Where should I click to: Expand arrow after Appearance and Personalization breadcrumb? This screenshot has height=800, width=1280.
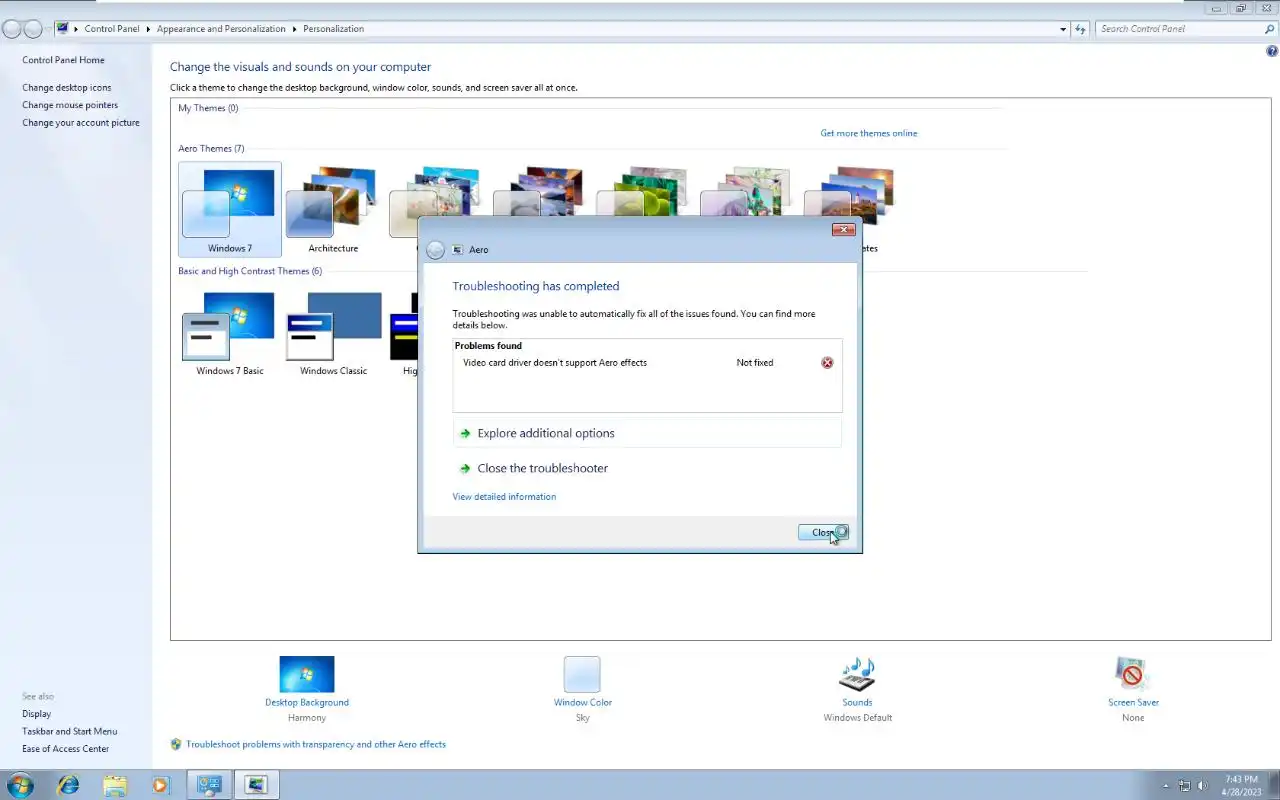(294, 29)
